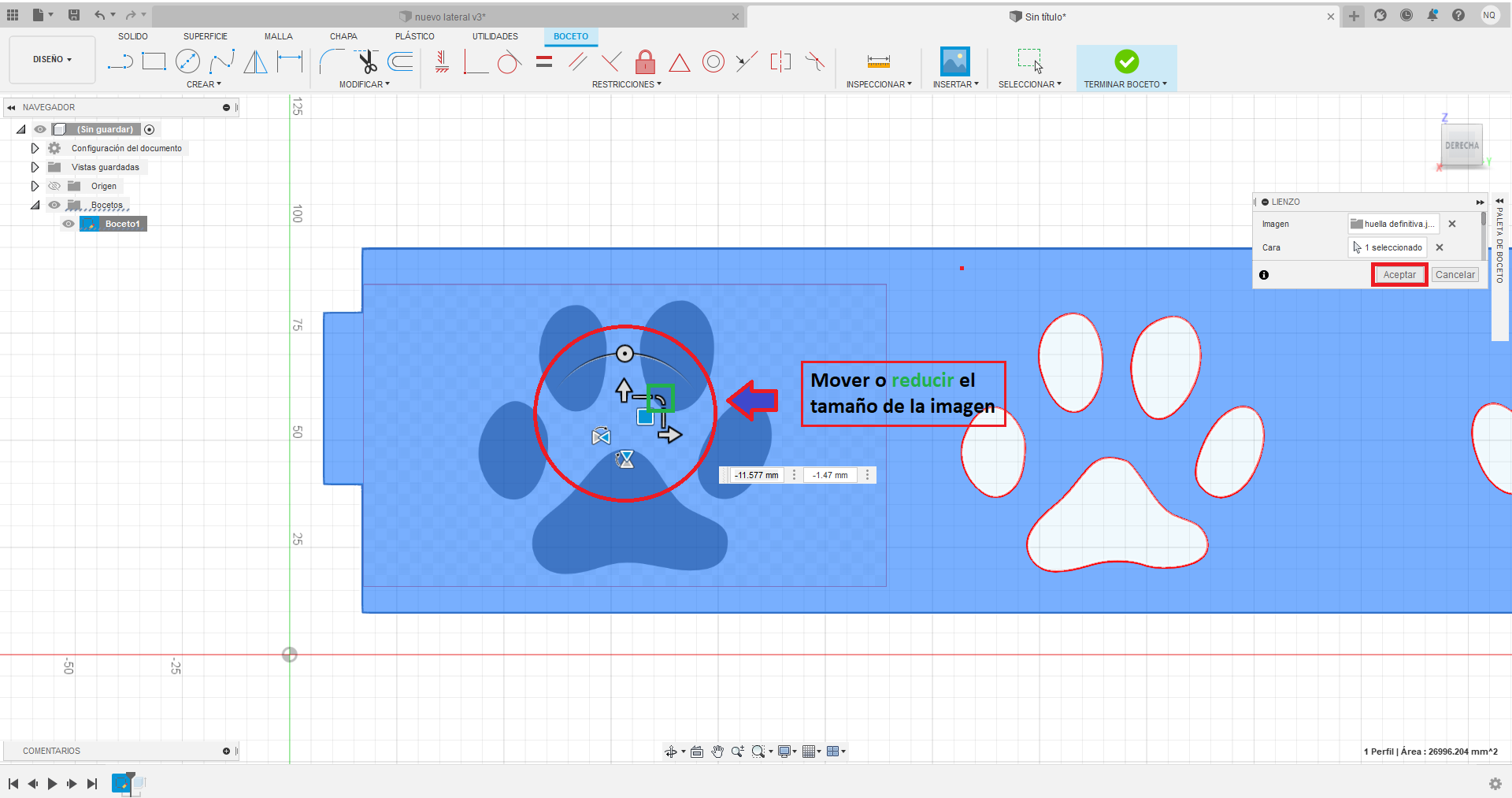Select the Sketch Dimension tool

(x=290, y=61)
